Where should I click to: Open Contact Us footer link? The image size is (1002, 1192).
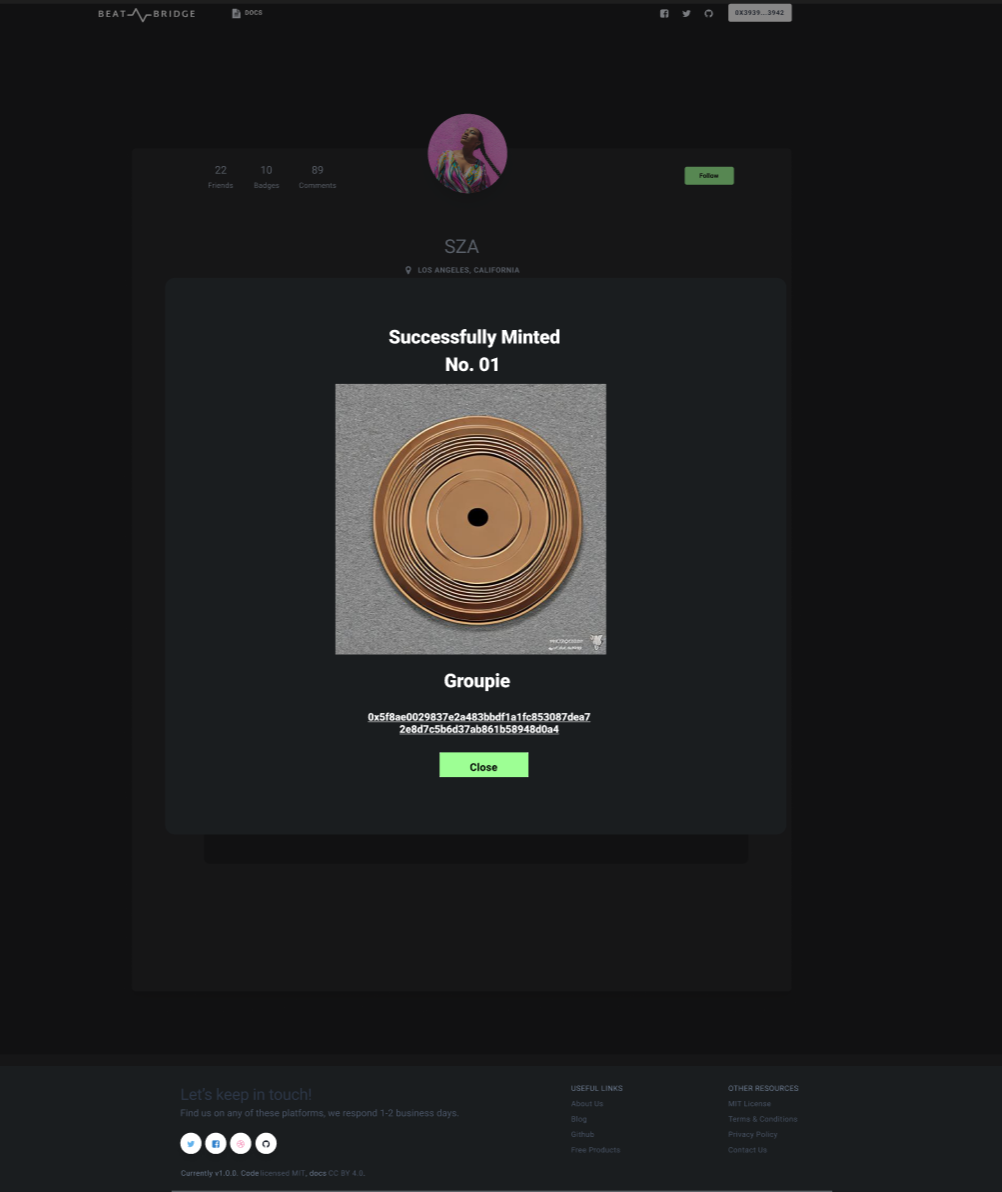point(747,1149)
